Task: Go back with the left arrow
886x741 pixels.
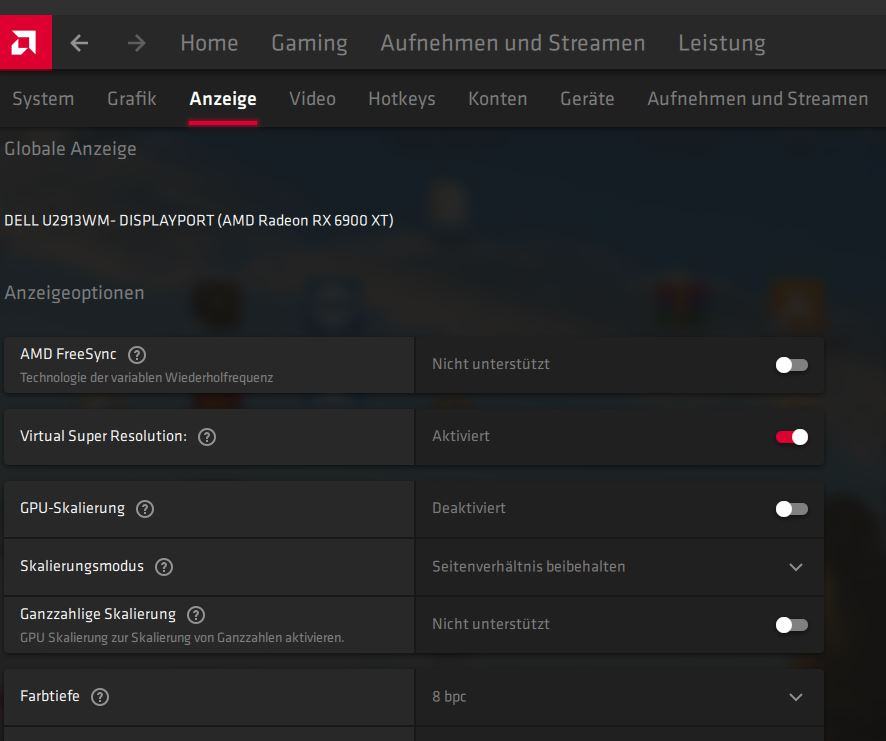Action: (x=79, y=43)
